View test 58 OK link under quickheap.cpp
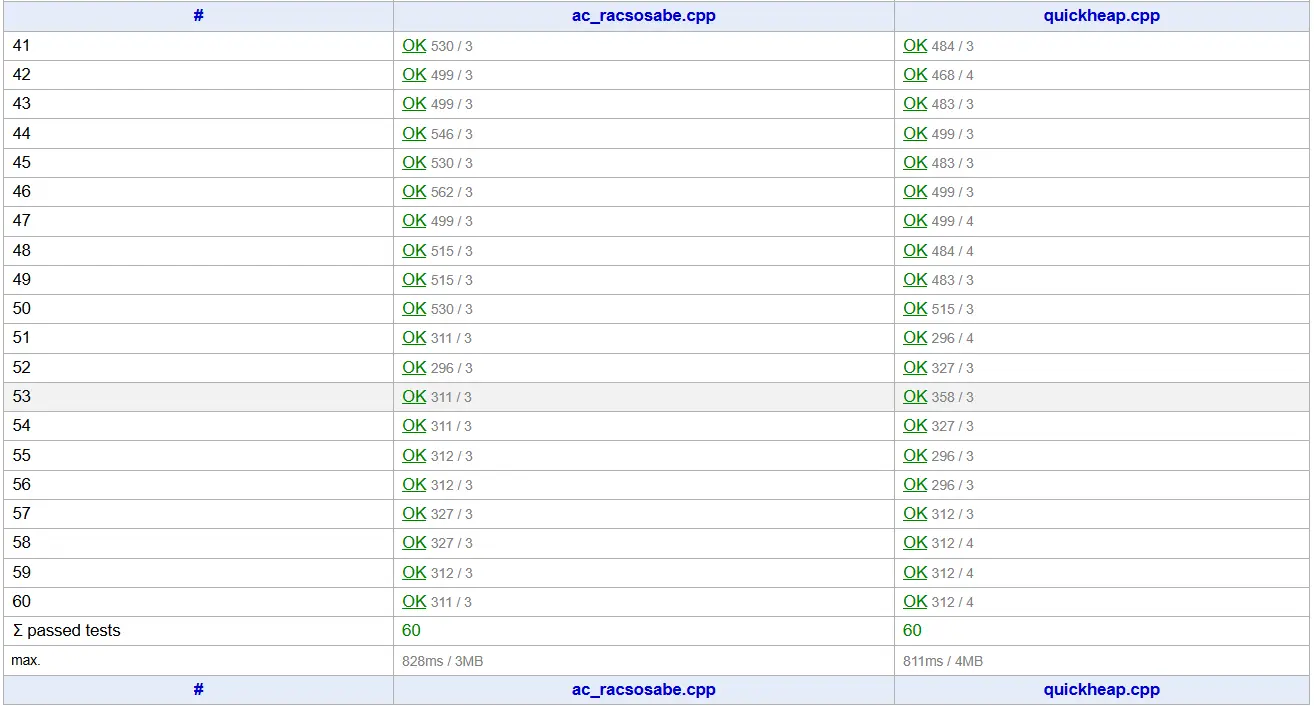Viewport: 1314px width, 706px height. point(915,542)
